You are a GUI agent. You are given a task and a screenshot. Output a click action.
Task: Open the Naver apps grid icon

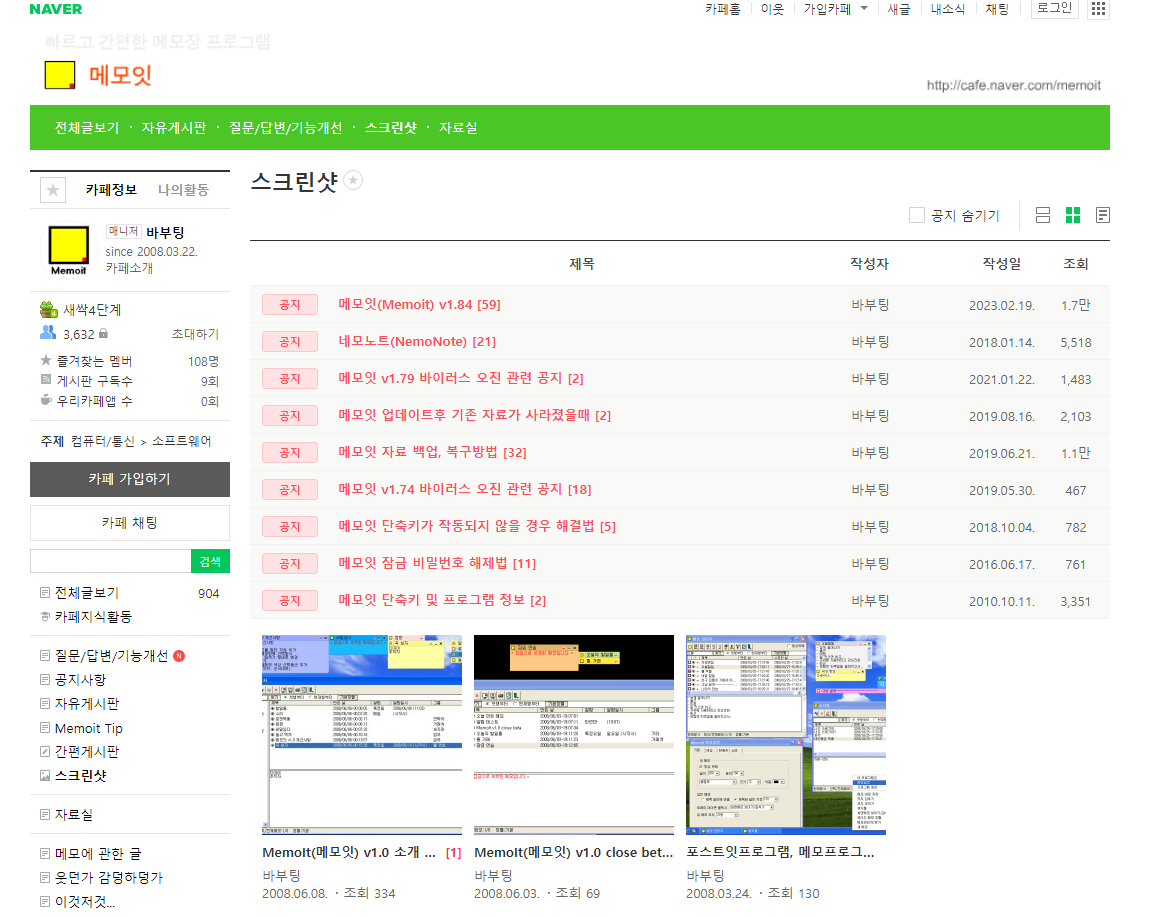1098,9
